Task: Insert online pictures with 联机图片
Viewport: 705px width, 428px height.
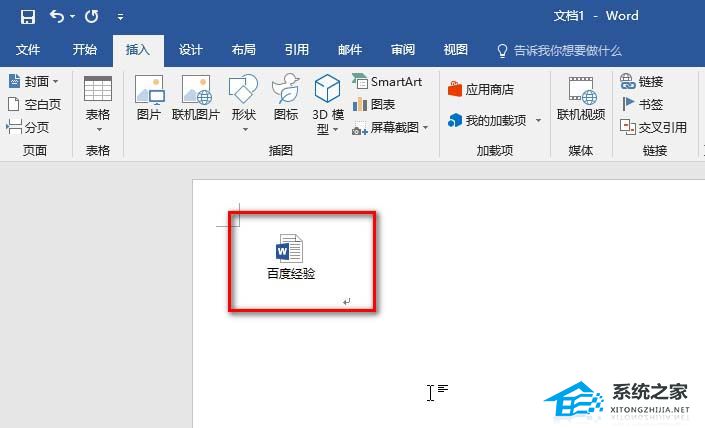Action: (x=196, y=98)
